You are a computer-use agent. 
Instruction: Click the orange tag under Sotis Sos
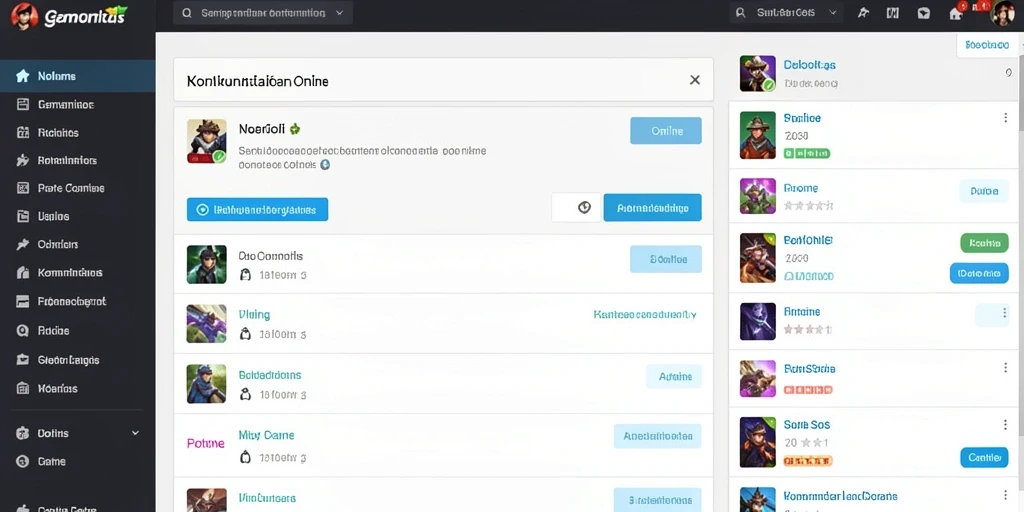point(808,461)
